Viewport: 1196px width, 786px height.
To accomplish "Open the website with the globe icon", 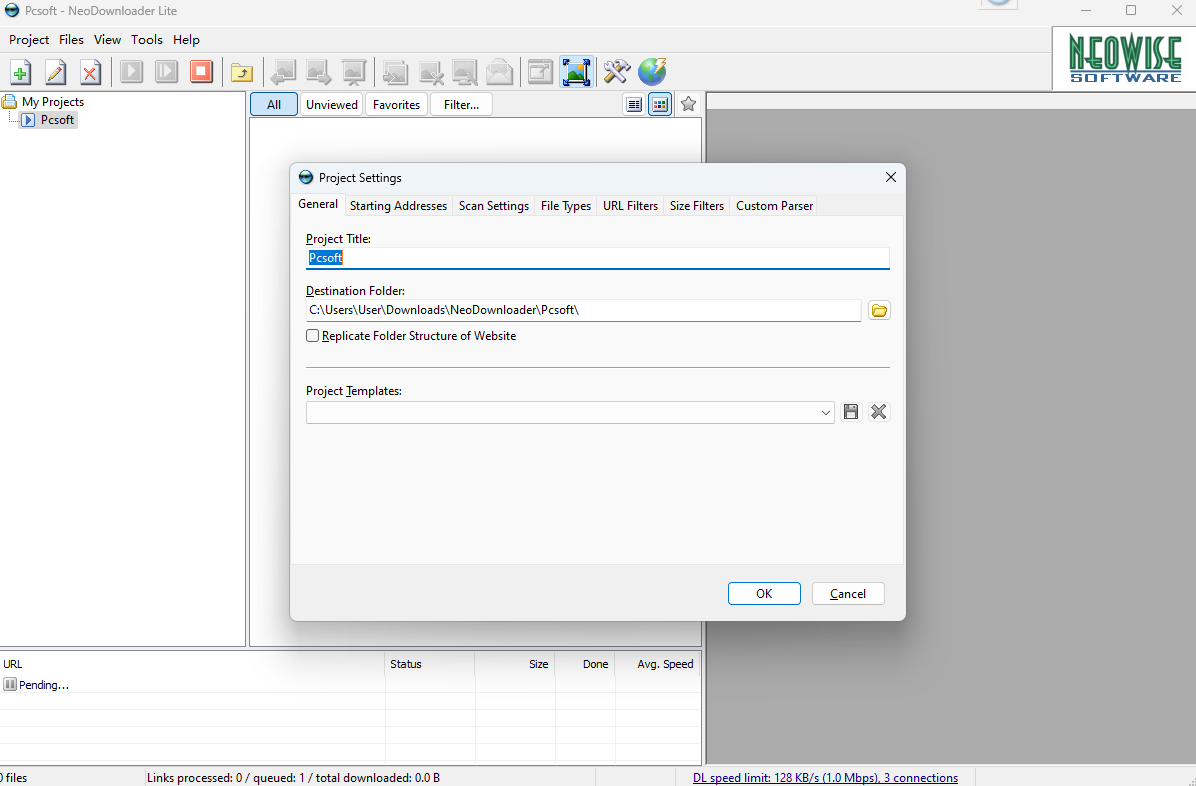I will coord(652,72).
